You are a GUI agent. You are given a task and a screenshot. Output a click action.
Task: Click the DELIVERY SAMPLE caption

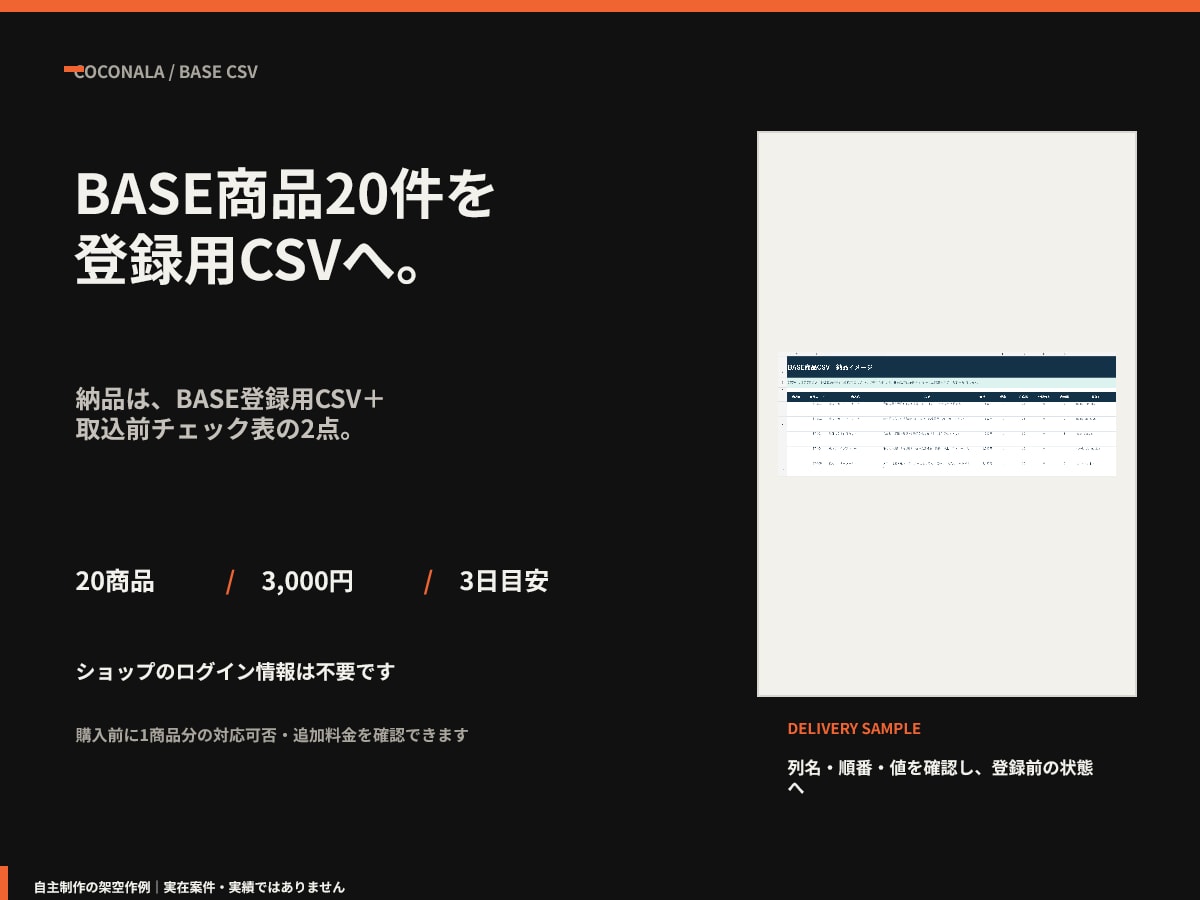click(x=854, y=728)
